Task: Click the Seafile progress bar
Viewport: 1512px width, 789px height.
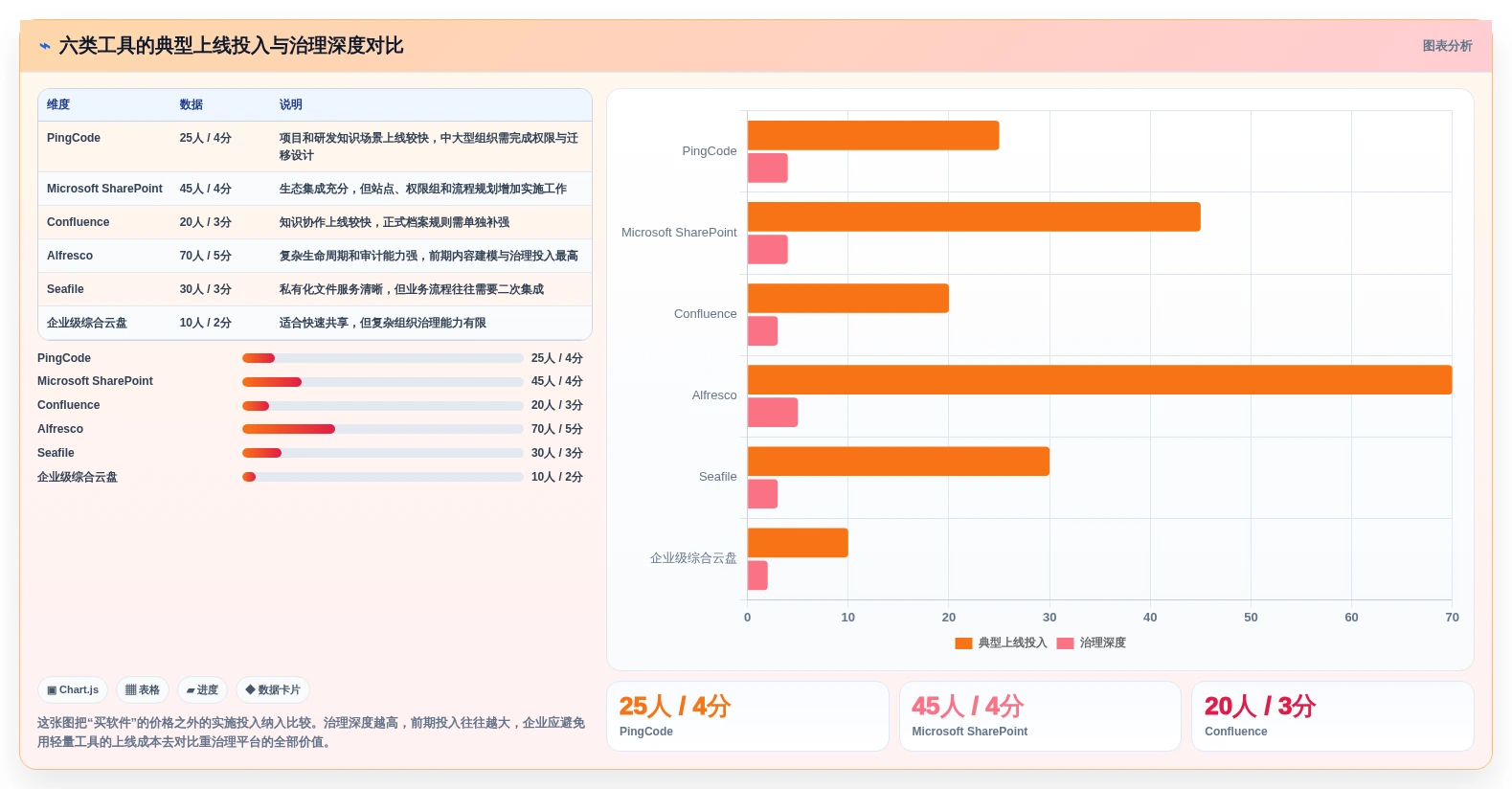Action: [x=382, y=453]
